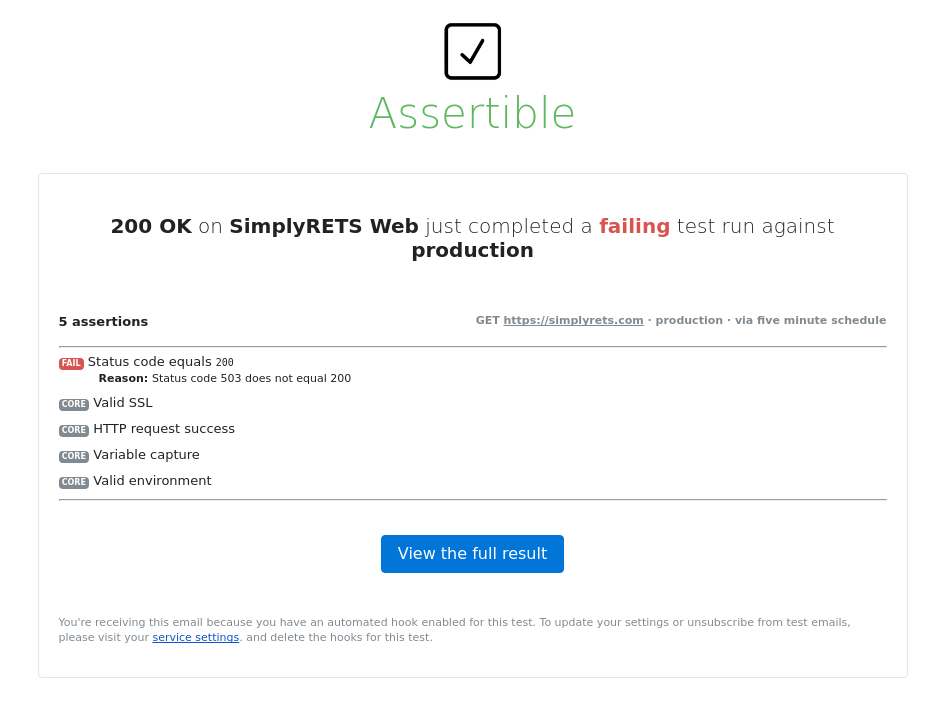The height and width of the screenshot is (701, 947).
Task: Click the Valid environment assertion label
Action: coord(152,481)
